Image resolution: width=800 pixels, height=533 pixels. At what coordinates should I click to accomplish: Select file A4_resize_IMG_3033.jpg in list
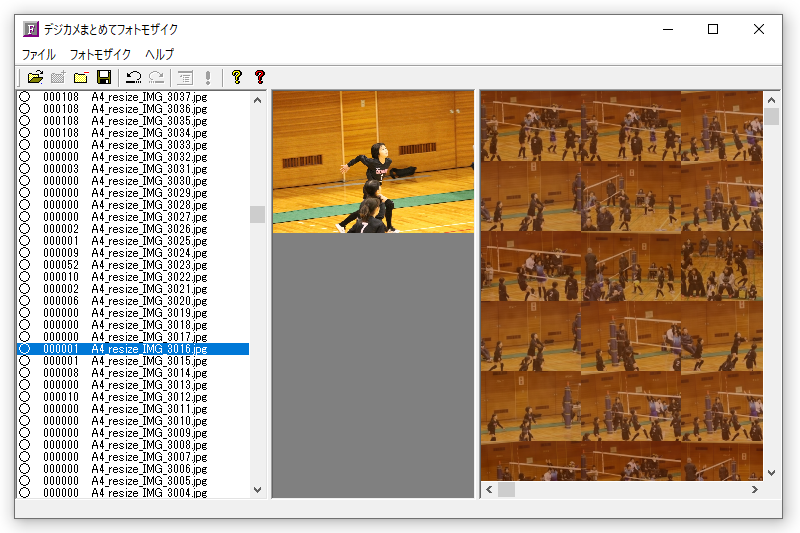(x=149, y=145)
